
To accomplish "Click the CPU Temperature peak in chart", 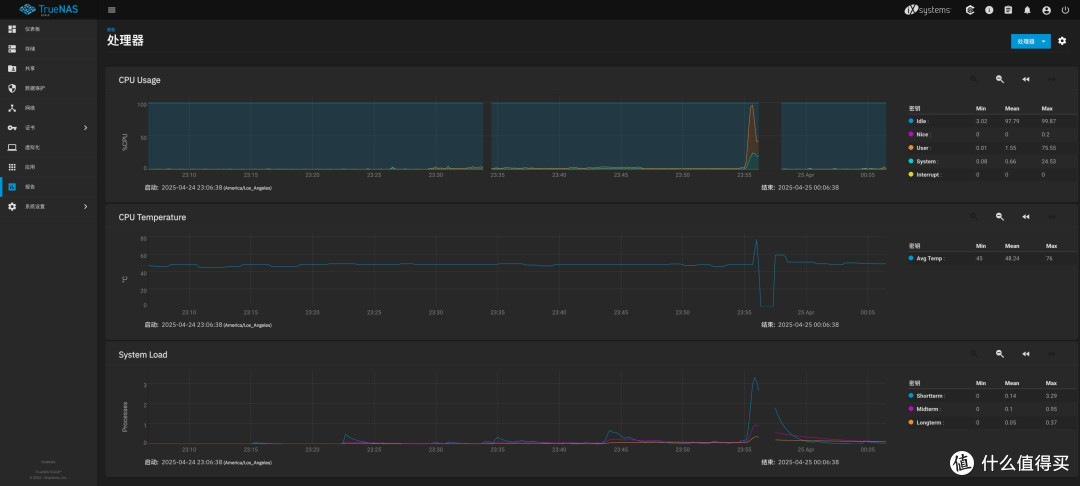I will (x=756, y=241).
